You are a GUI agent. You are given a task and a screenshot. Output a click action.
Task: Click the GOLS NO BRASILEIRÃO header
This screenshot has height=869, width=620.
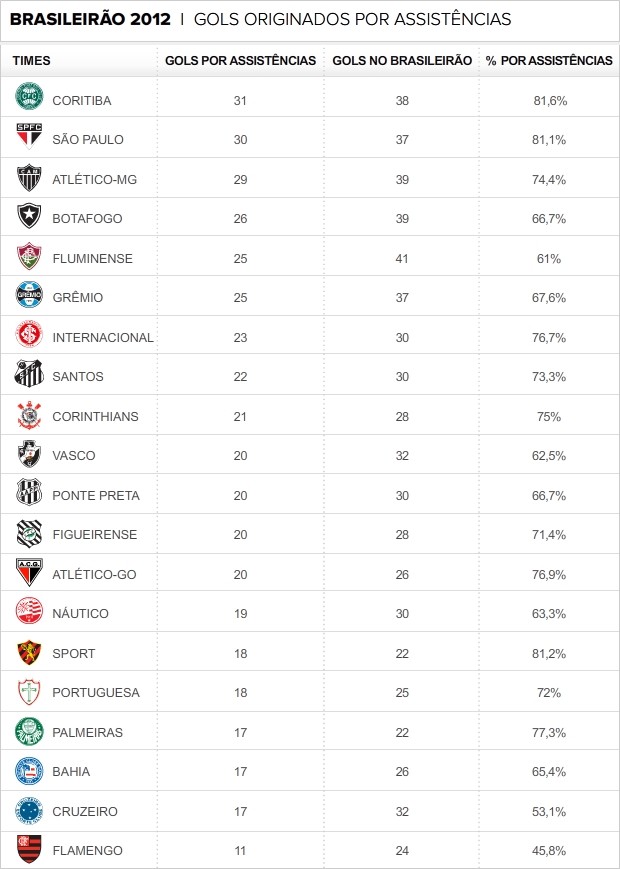pos(402,61)
